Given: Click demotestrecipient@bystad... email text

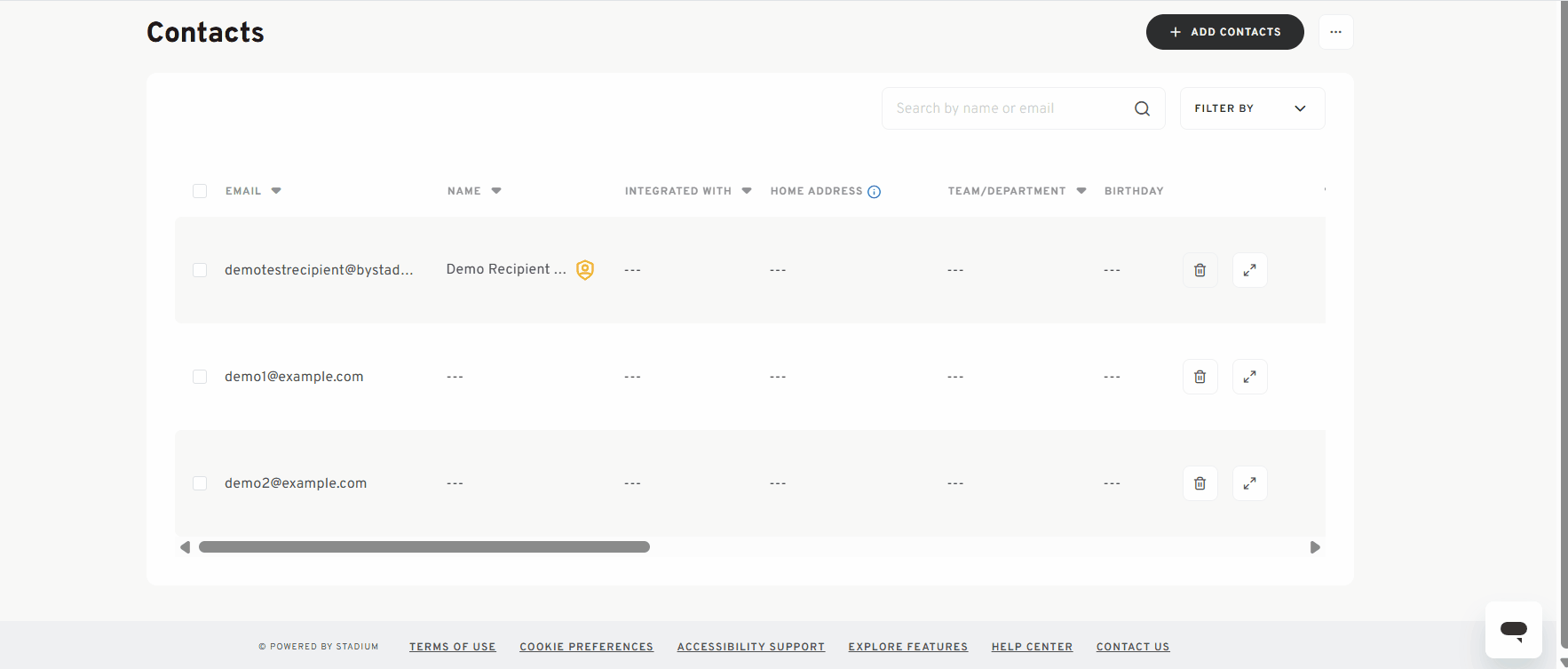Looking at the screenshot, I should pos(319,270).
